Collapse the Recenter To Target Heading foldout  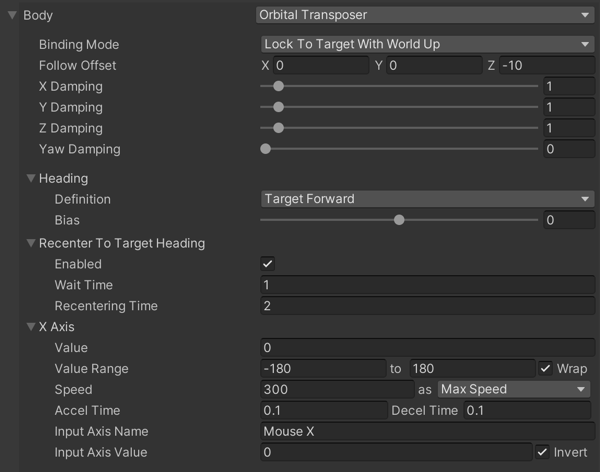(31, 243)
